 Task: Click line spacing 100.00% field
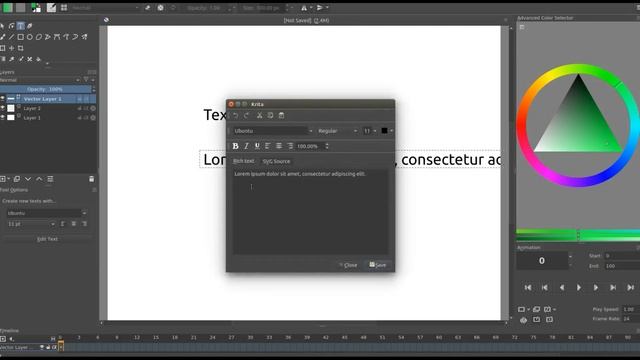(x=310, y=146)
